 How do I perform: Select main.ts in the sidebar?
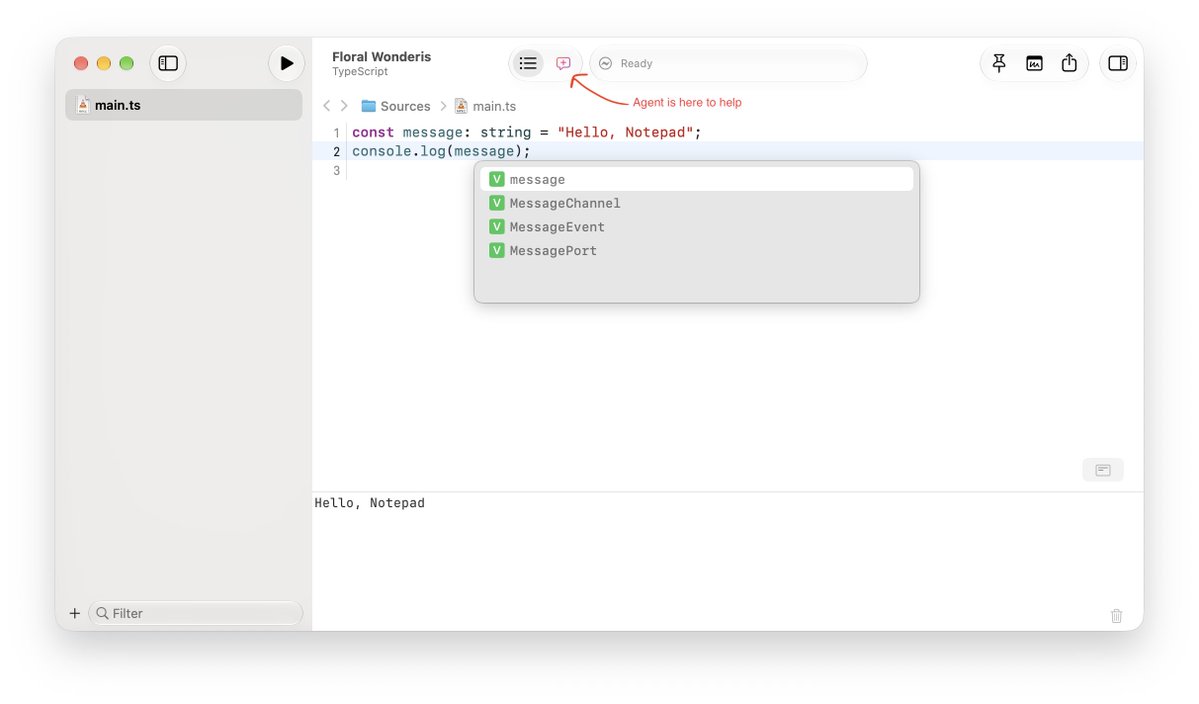coord(184,105)
